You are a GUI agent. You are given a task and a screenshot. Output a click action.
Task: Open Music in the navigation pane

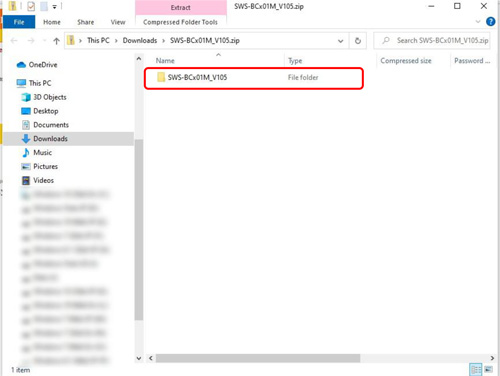coord(42,153)
